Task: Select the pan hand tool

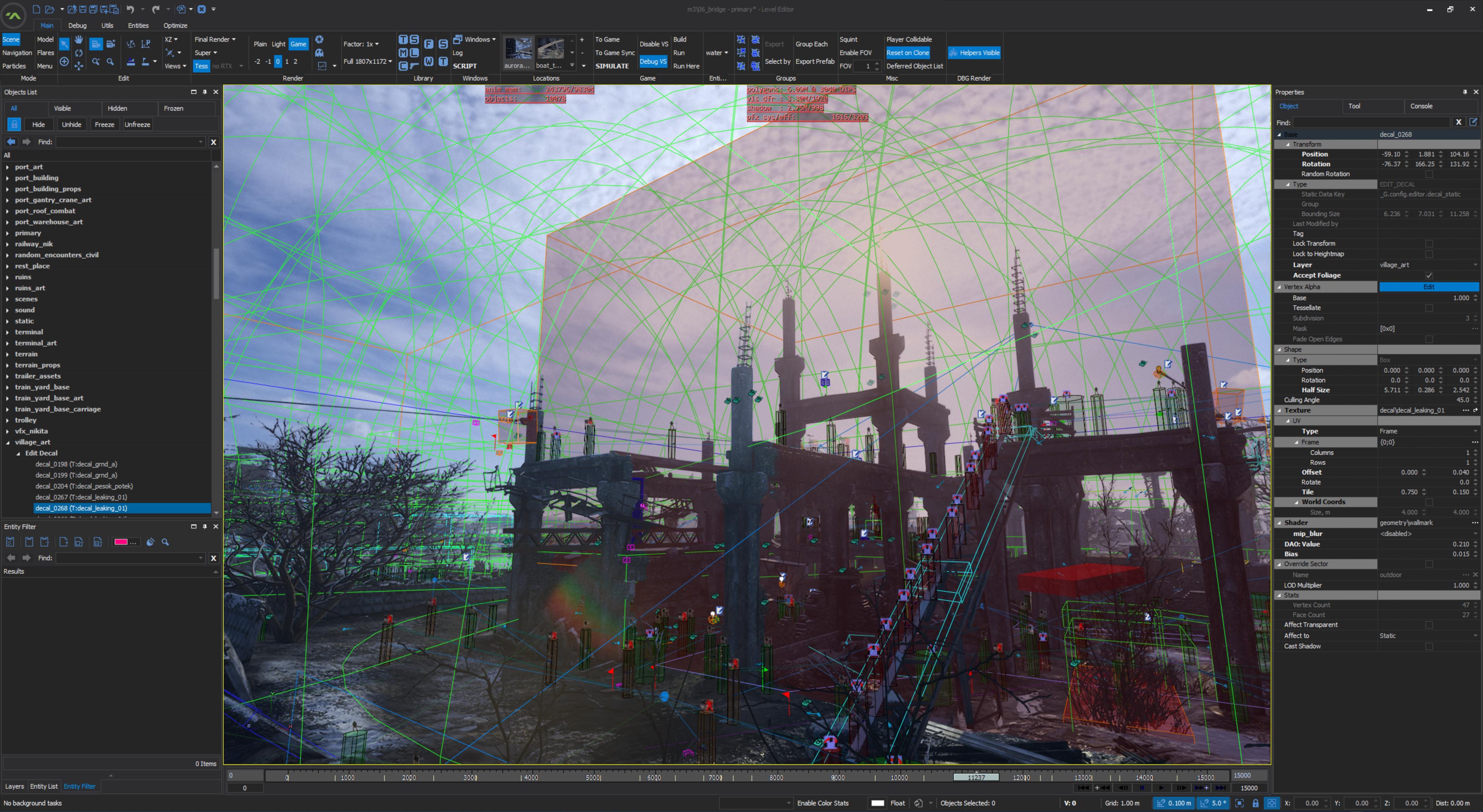Action: click(79, 40)
